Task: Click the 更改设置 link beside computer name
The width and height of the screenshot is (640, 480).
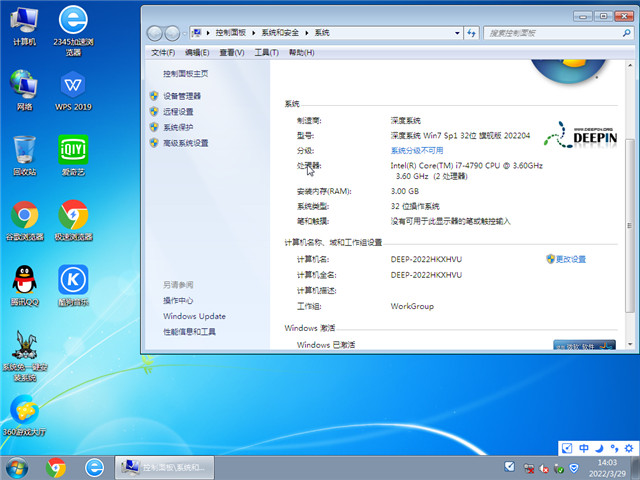Action: [570, 259]
